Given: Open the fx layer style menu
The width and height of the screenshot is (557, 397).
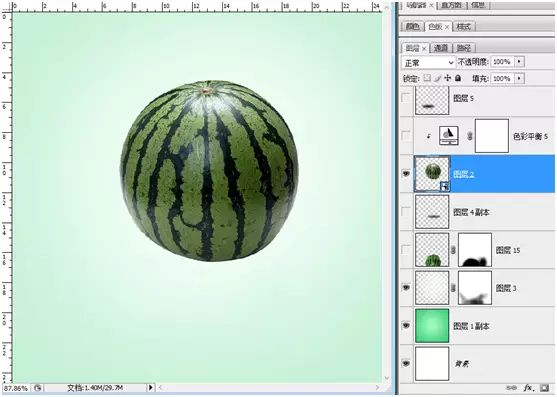Looking at the screenshot, I should tap(529, 388).
